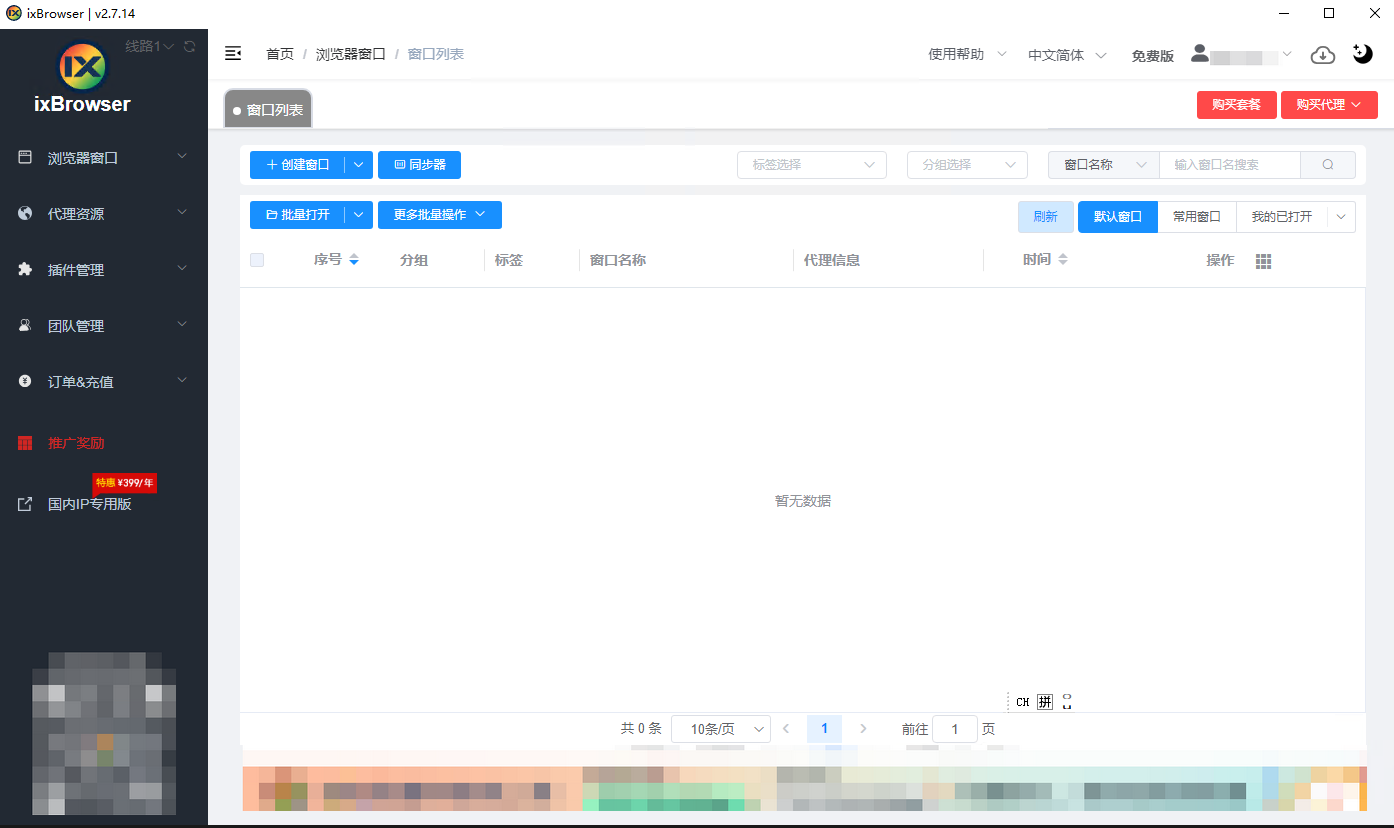
Task: Open the 10条/页 page size dropdown
Action: coord(720,729)
